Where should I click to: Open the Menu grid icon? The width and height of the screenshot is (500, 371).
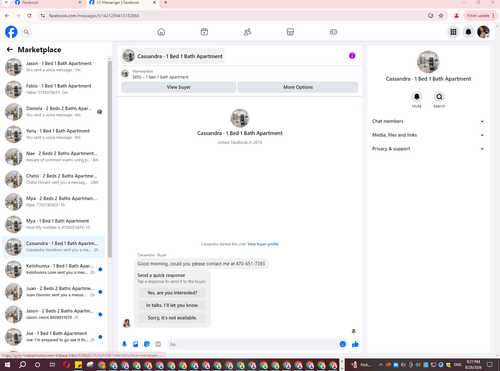[453, 32]
